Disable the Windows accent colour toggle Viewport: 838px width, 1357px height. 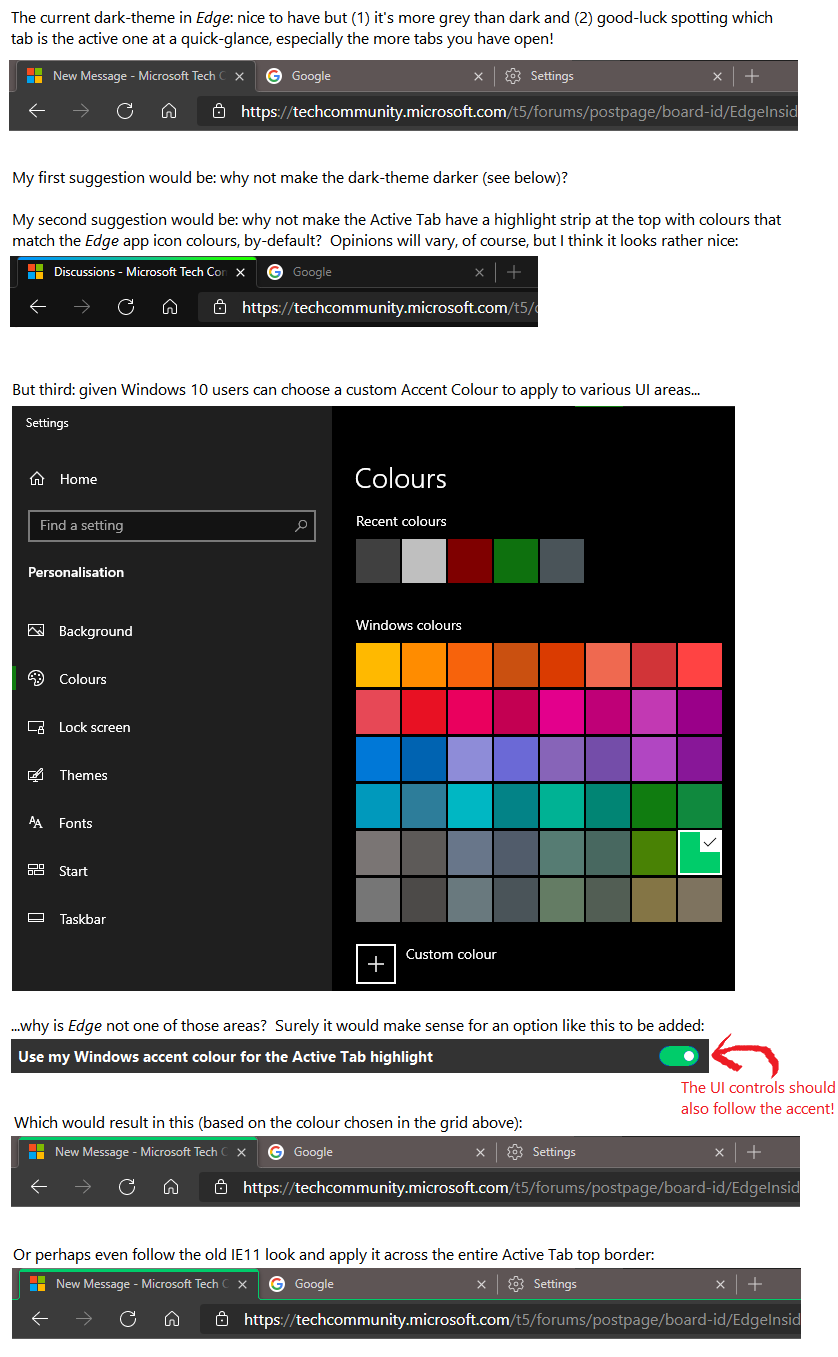pyautogui.click(x=679, y=1056)
